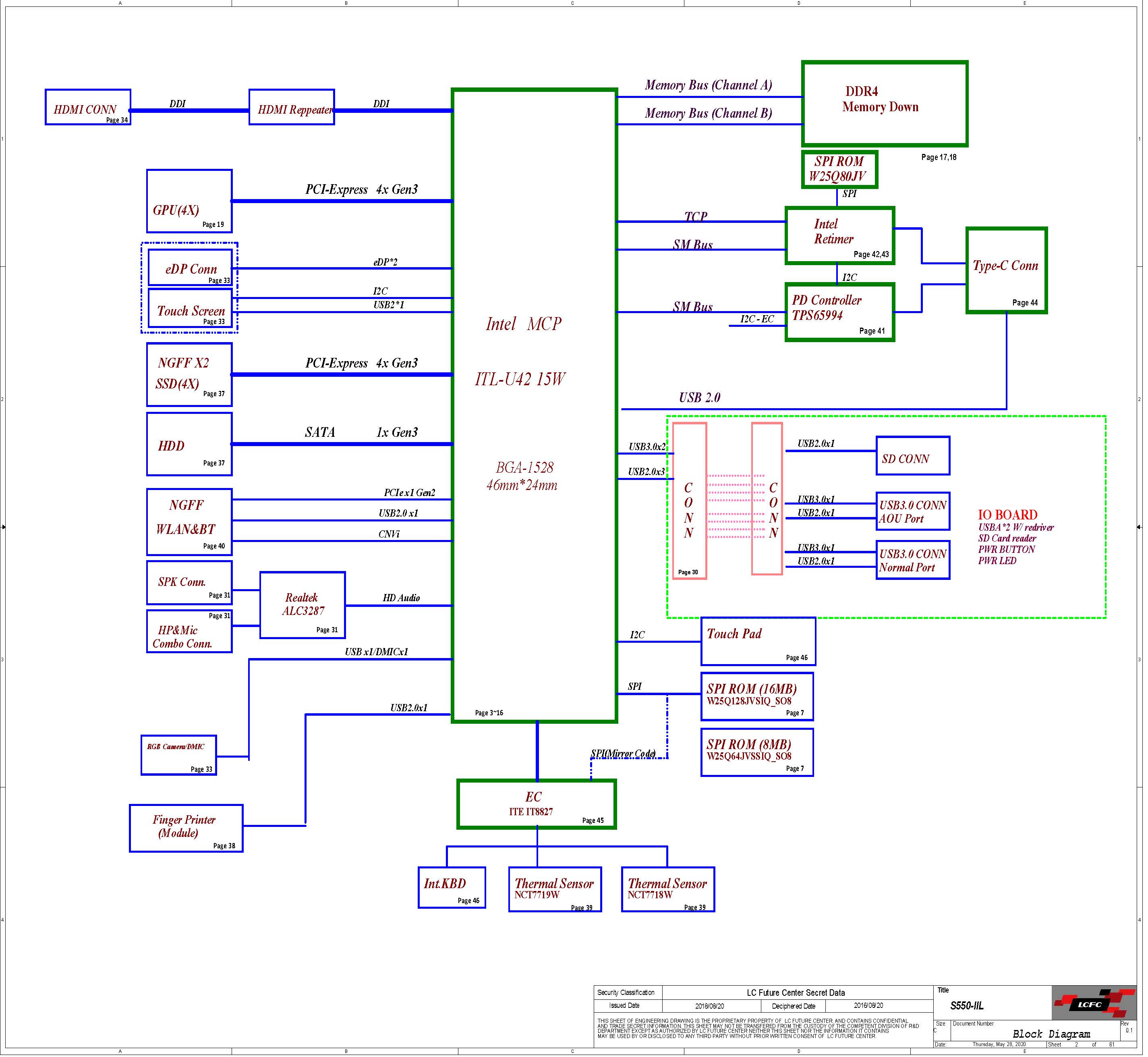The width and height of the screenshot is (1148, 1057).
Task: Click the GPU(4X) block
Action: point(190,201)
